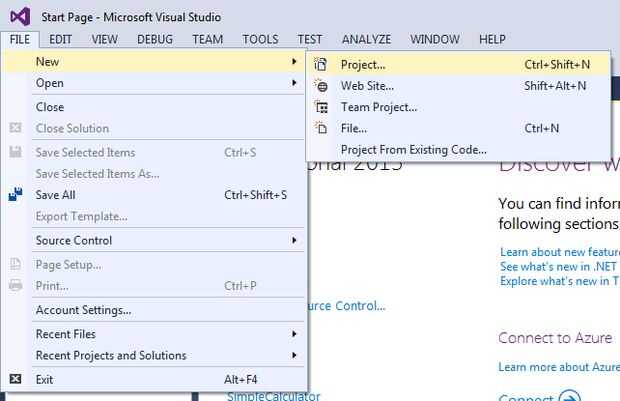Open the DEBUG menu
The image size is (620, 401).
tap(154, 40)
